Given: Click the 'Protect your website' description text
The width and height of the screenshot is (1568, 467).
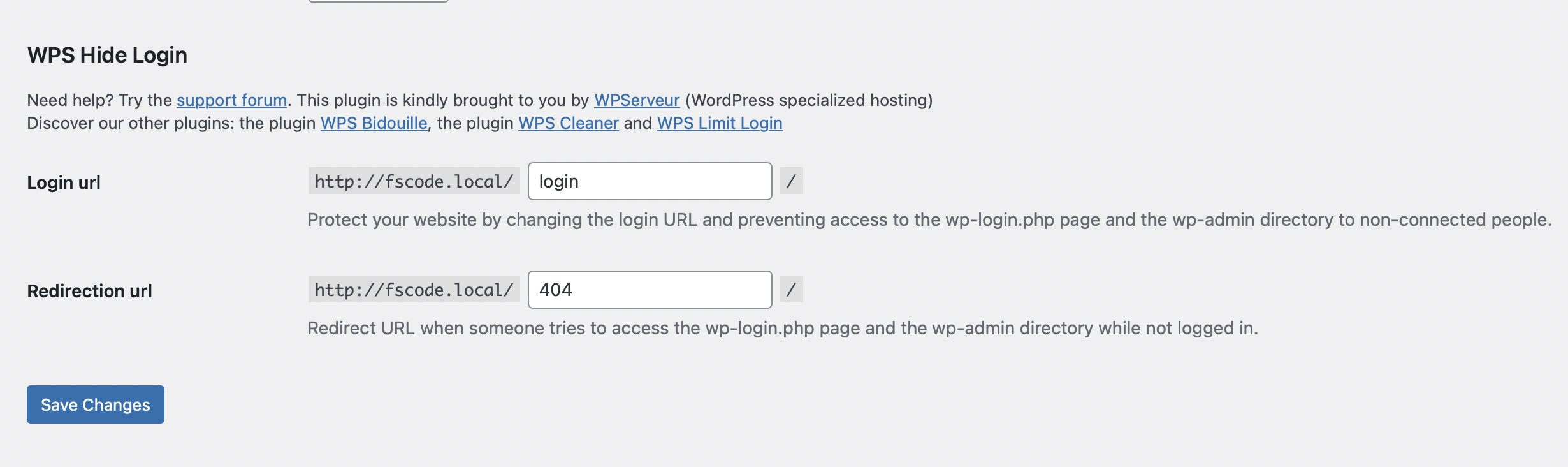Looking at the screenshot, I should click(x=929, y=219).
